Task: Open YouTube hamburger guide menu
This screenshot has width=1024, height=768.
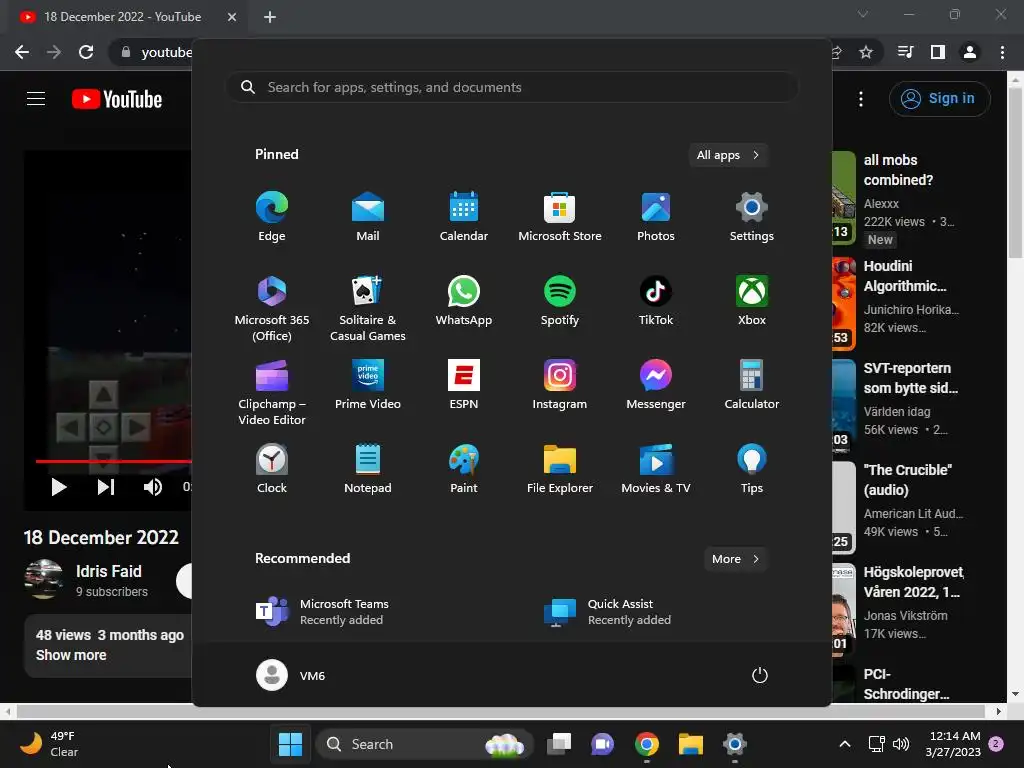Action: click(36, 99)
